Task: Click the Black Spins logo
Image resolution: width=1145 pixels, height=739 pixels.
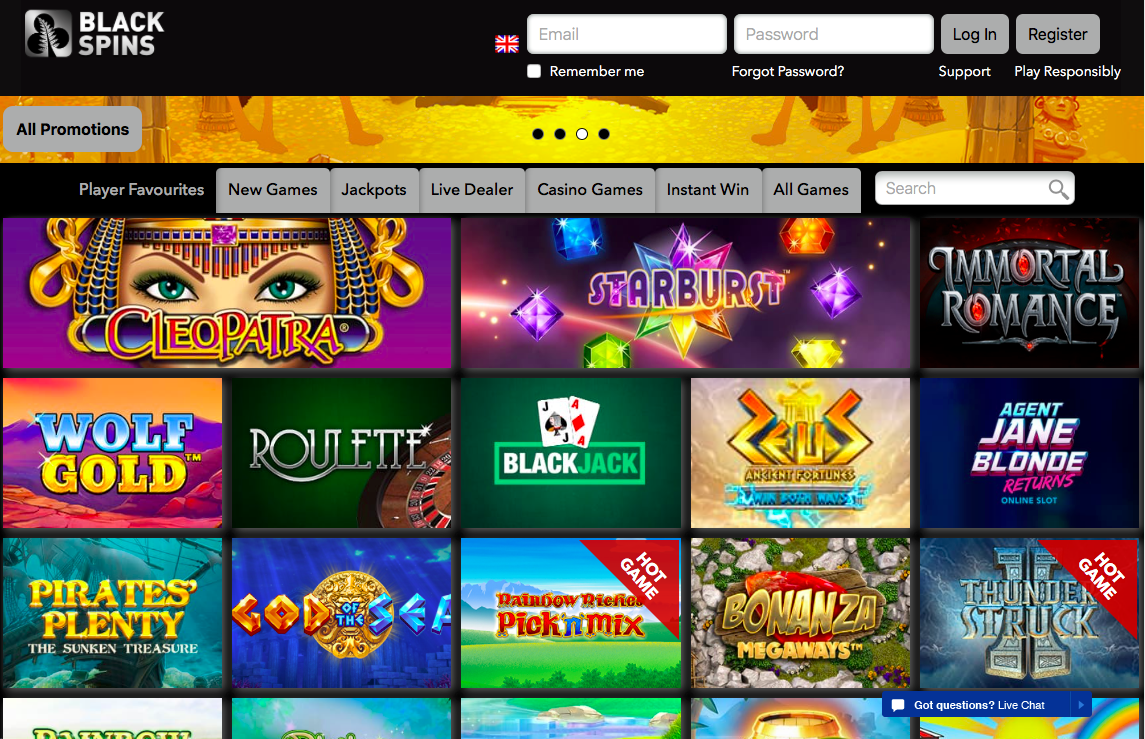Action: (95, 34)
